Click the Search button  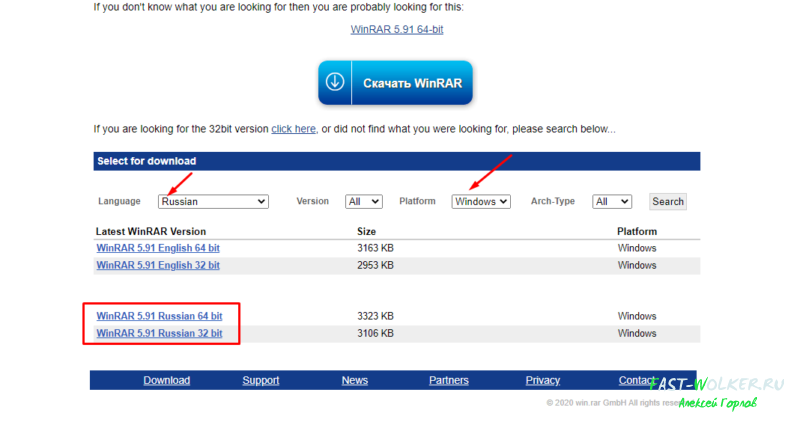(x=668, y=202)
